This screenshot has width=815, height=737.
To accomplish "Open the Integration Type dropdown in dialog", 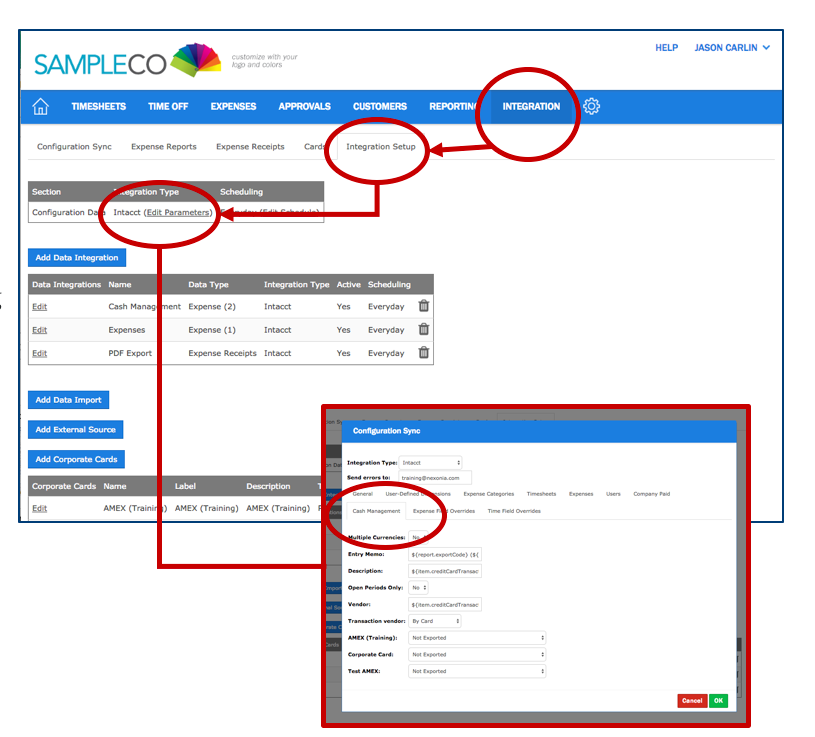I will coord(430,463).
